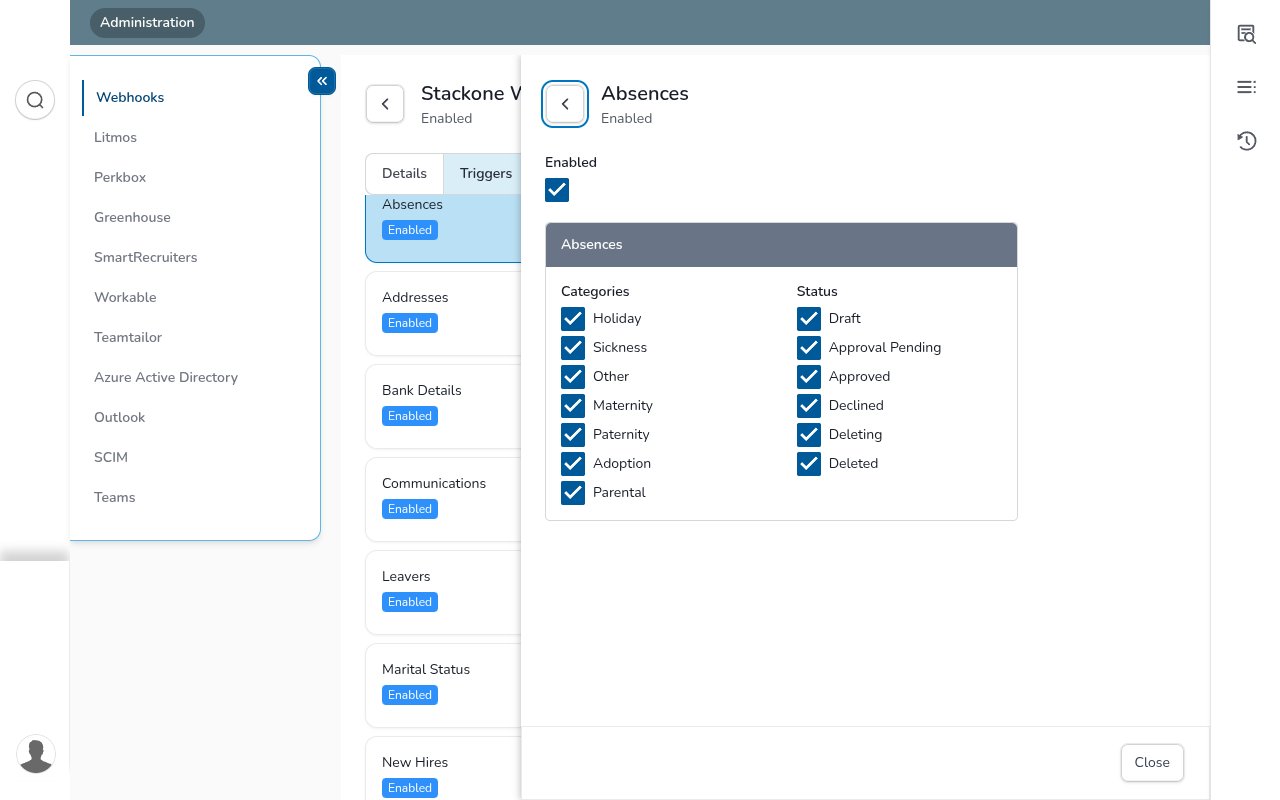Open Workable in the sidebar
This screenshot has width=1280, height=800.
(125, 297)
